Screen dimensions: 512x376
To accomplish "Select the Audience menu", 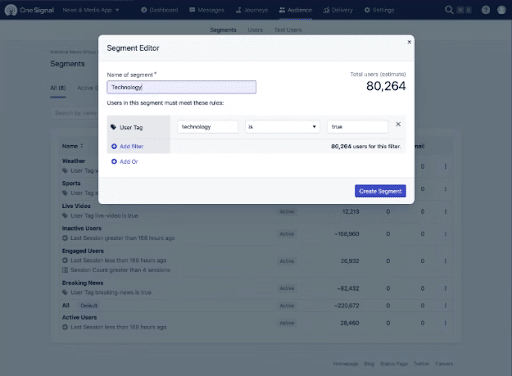I will (295, 10).
